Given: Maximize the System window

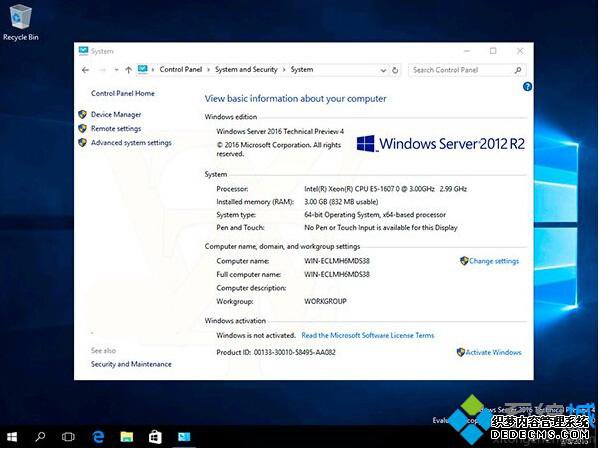Looking at the screenshot, I should click(493, 51).
